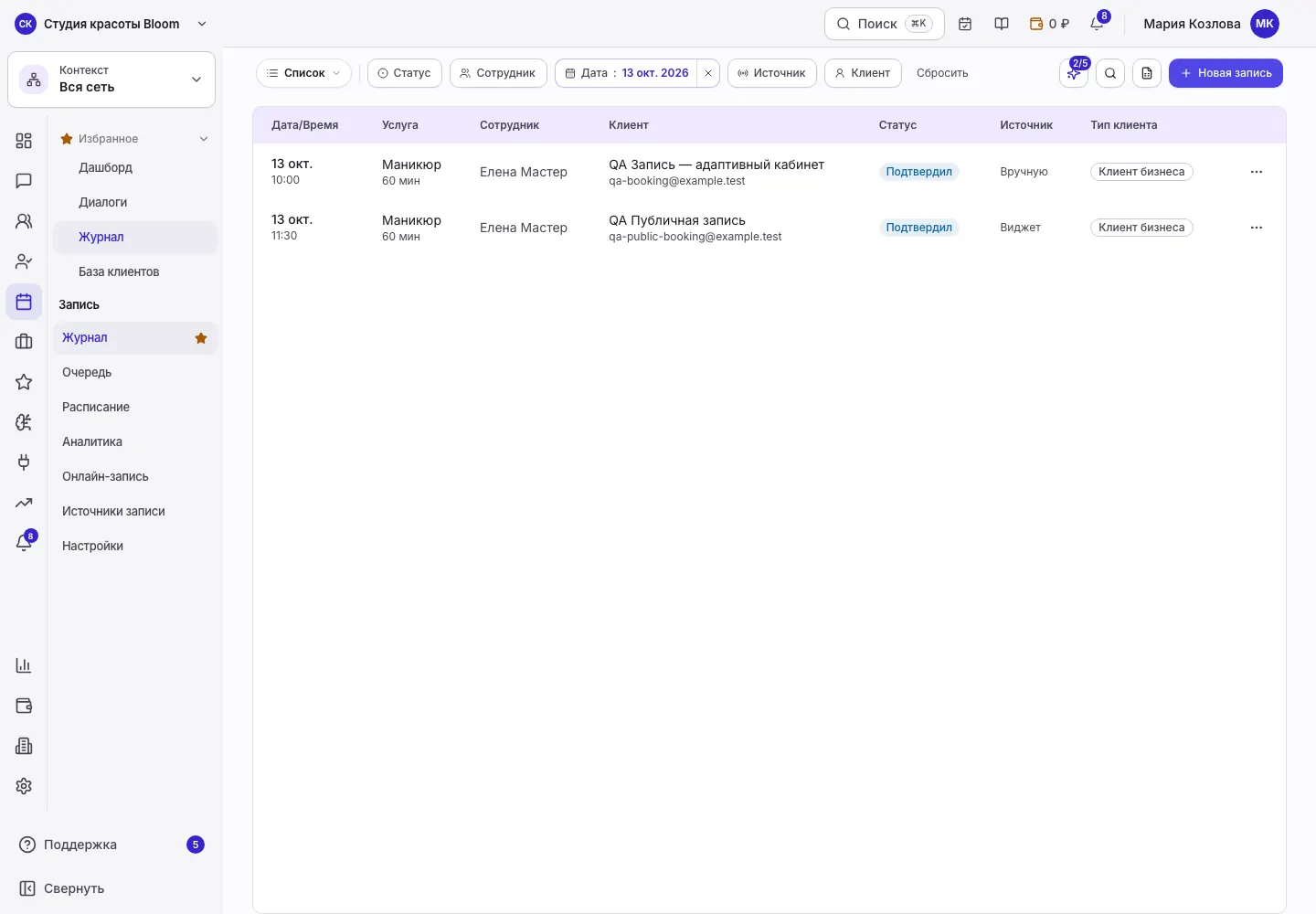Open the briefcase icon in left rail

tap(24, 342)
